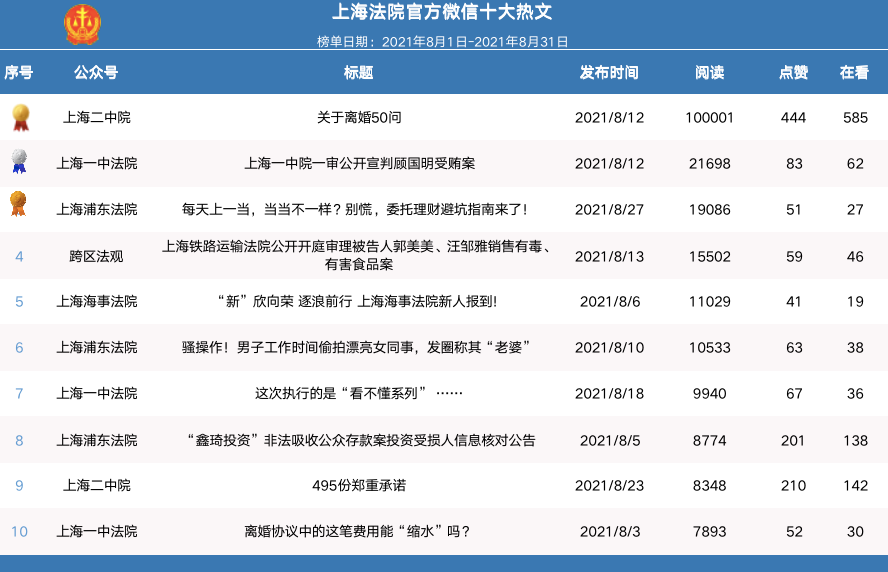Click 上海一中法院 in the 受贿案 row
Viewport: 888px width, 572px height.
[x=96, y=164]
